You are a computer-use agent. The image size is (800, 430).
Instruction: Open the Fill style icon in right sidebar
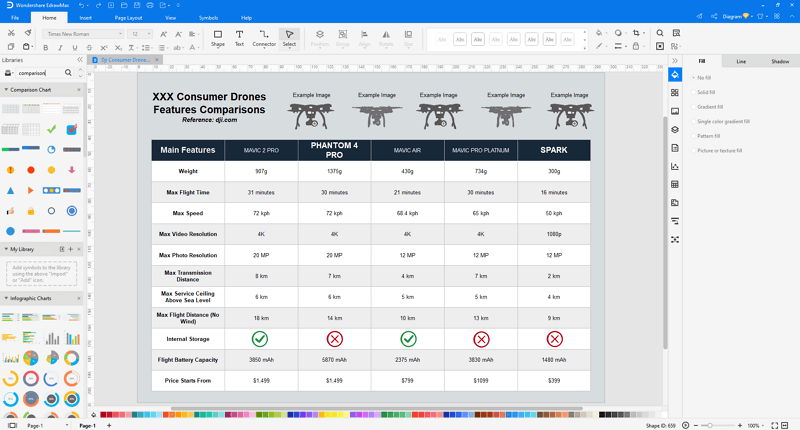(x=675, y=74)
